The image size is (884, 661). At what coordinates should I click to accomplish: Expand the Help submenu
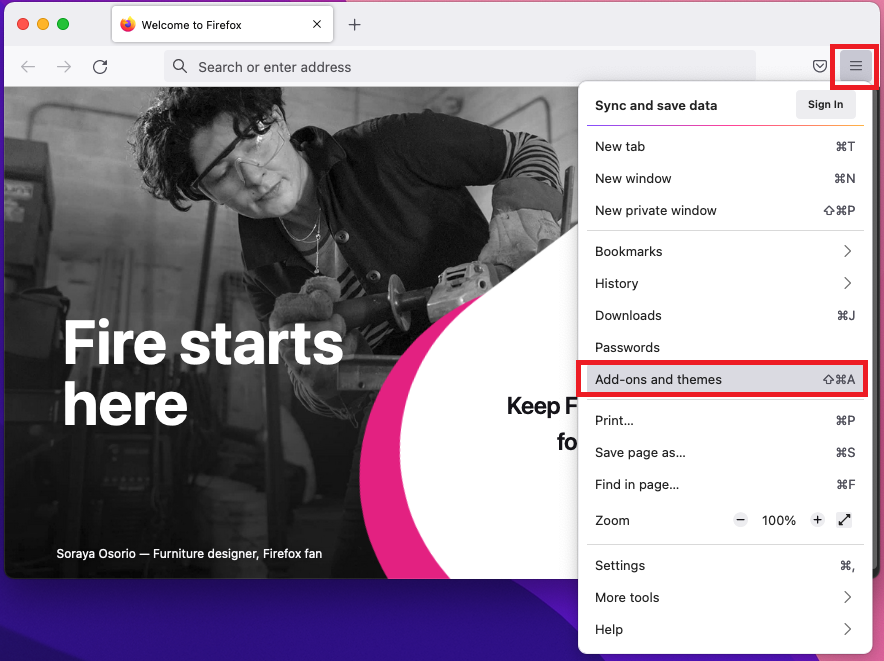pos(725,629)
